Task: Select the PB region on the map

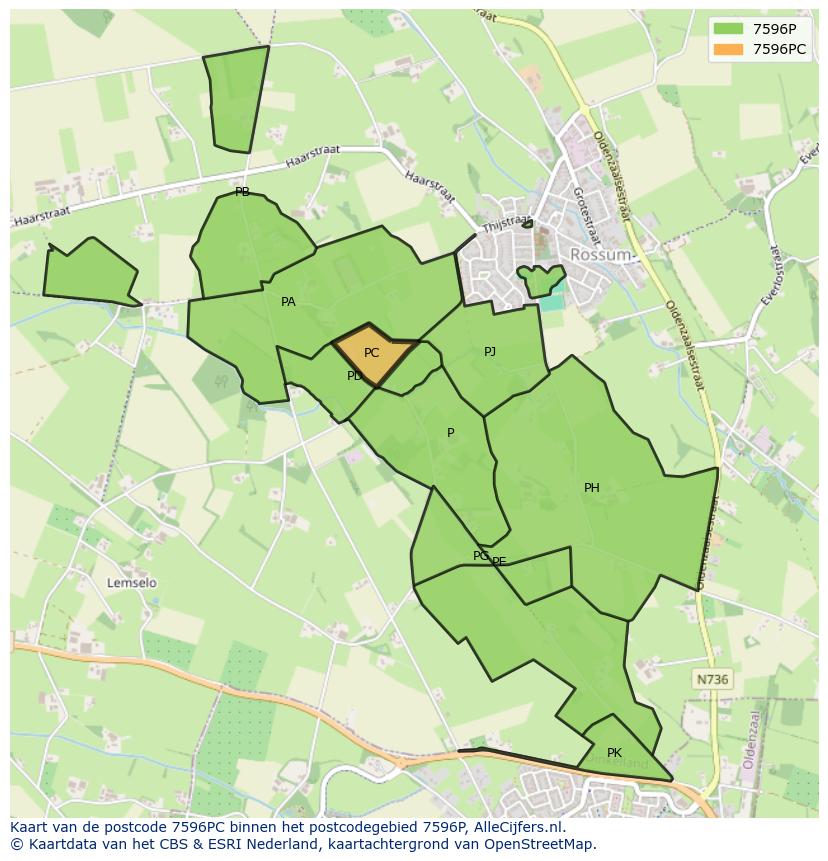Action: (x=240, y=192)
